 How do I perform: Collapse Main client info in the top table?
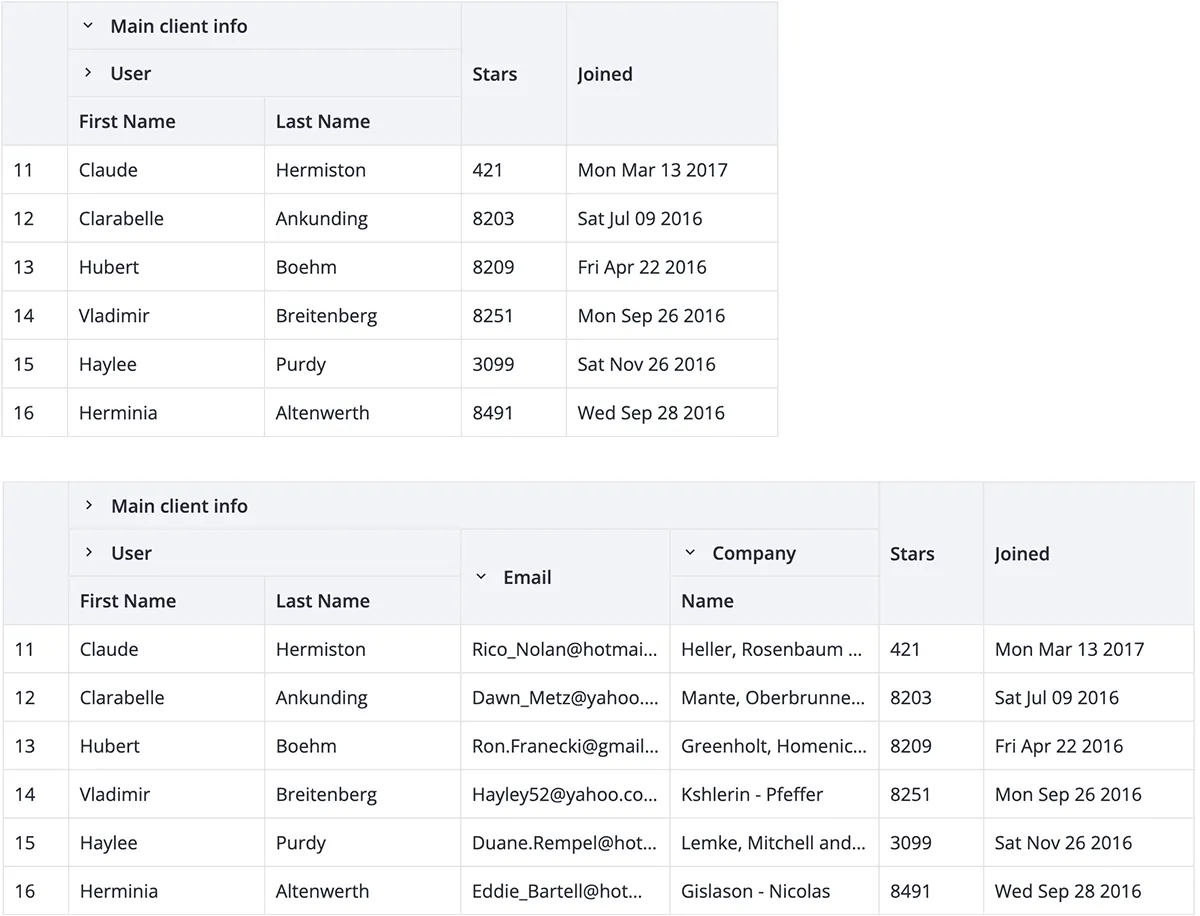pos(88,26)
